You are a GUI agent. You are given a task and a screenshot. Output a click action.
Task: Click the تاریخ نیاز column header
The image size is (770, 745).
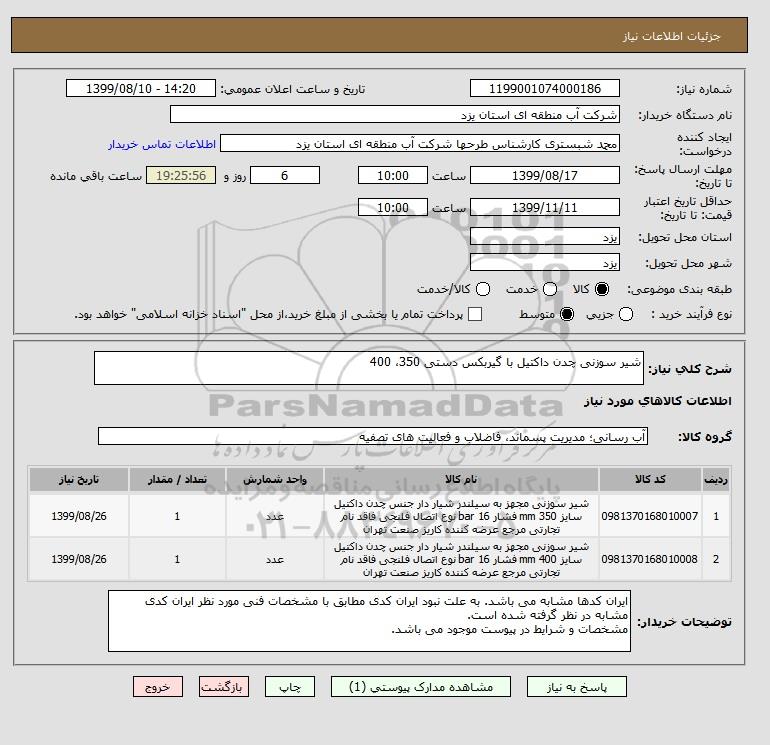click(x=79, y=479)
